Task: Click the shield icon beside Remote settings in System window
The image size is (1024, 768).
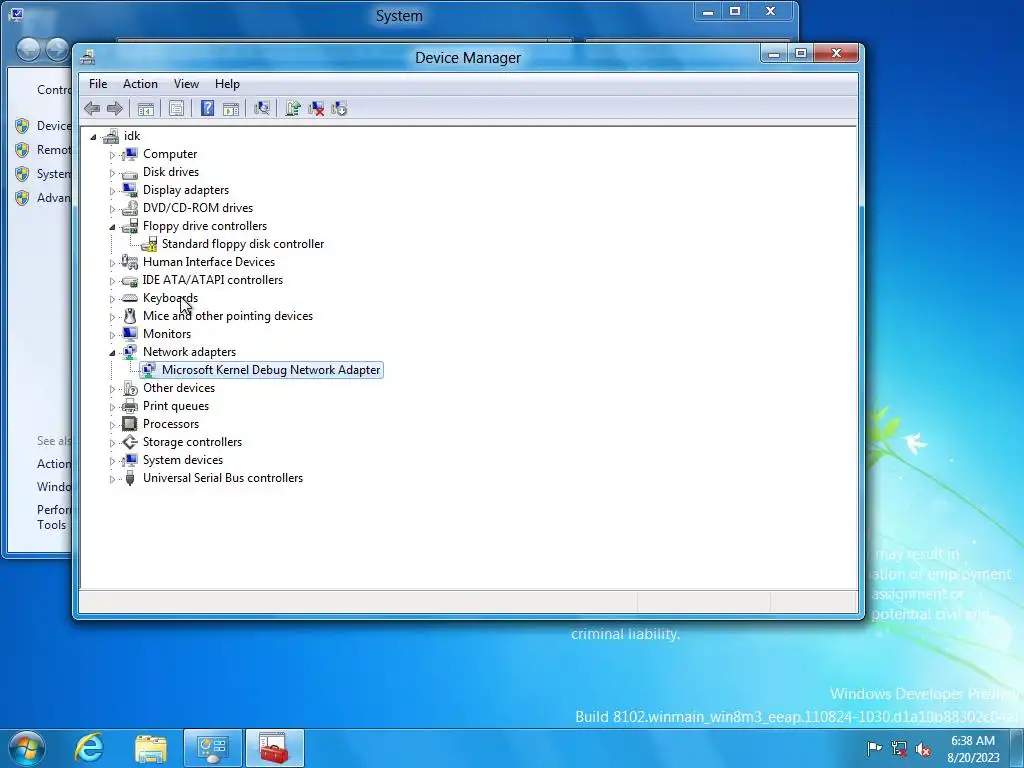Action: pos(22,150)
